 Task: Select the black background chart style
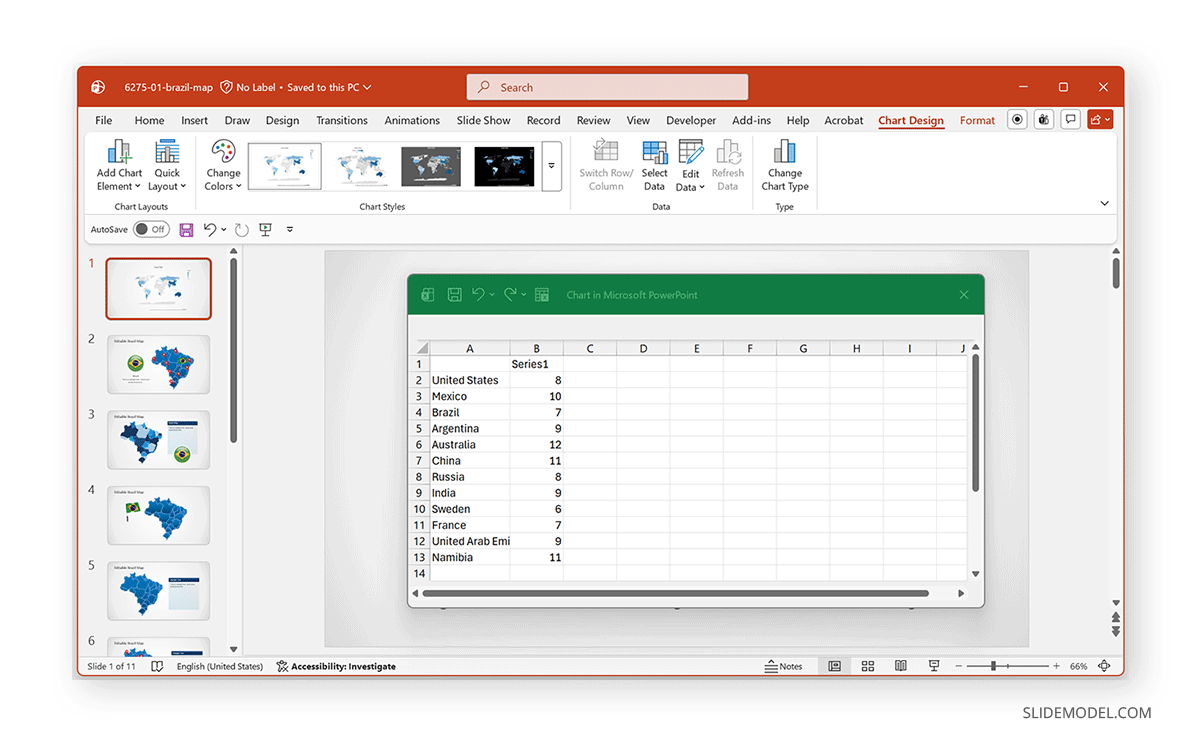[x=505, y=166]
